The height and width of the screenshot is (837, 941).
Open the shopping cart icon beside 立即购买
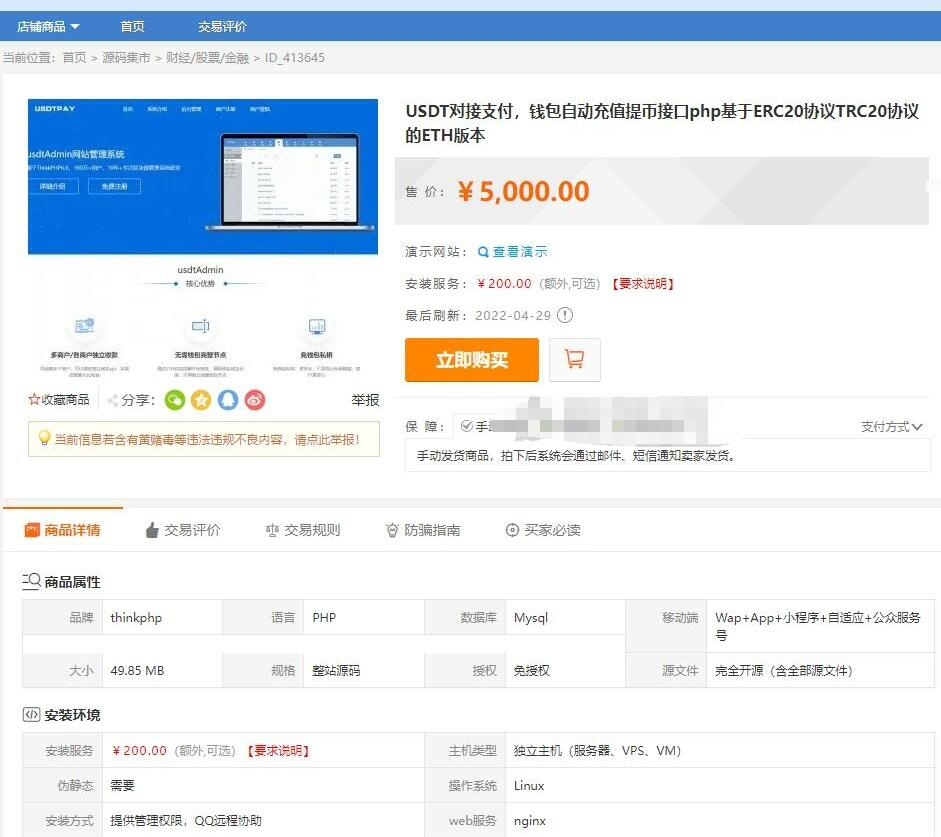pyautogui.click(x=574, y=360)
